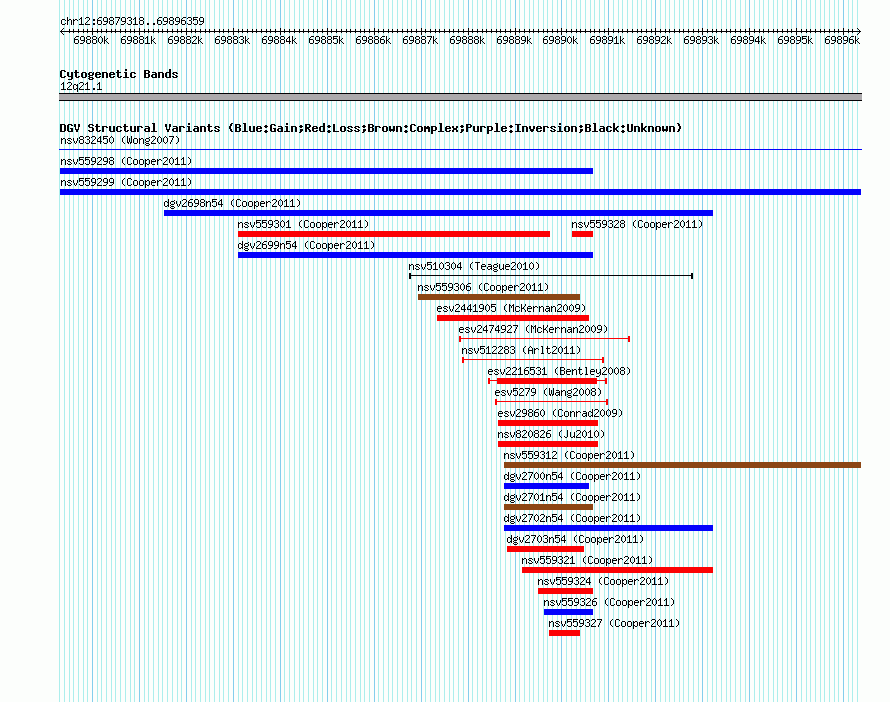Select blue bar under dgv2699n54
890x702 pixels.
click(415, 255)
